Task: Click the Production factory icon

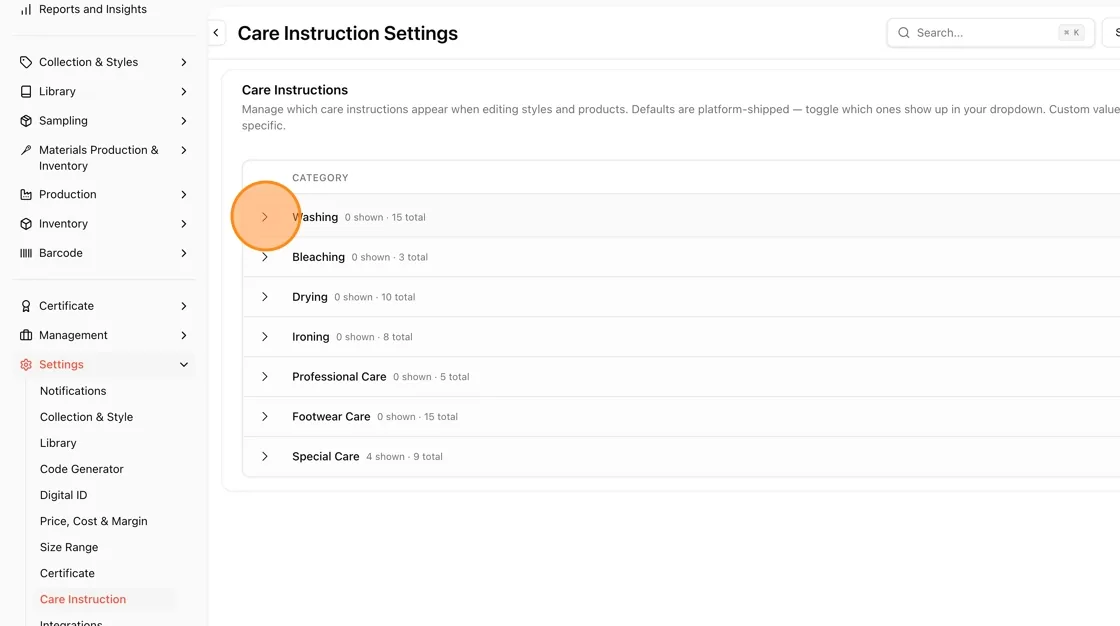Action: pos(26,194)
